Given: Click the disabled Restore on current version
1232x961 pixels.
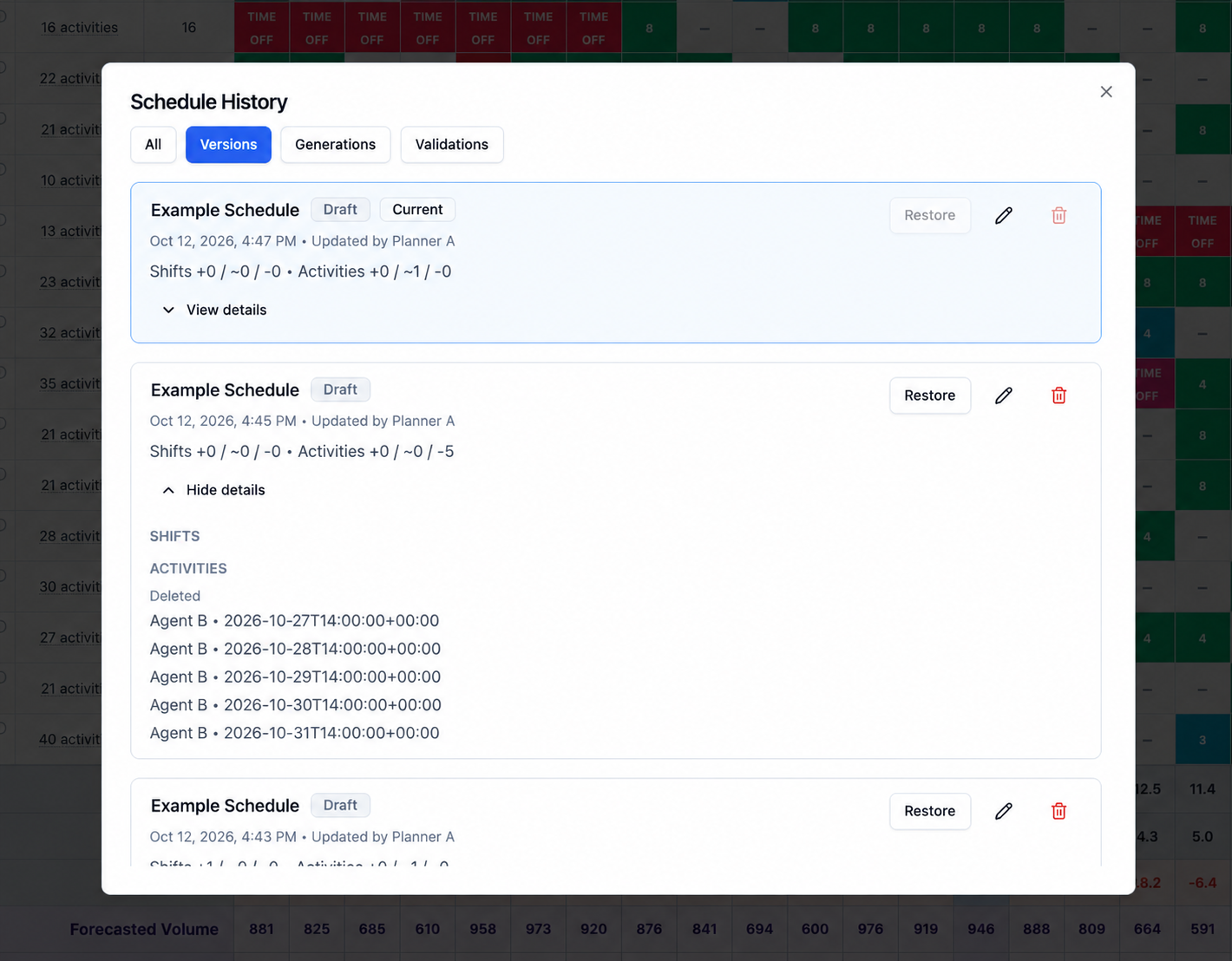Looking at the screenshot, I should [x=929, y=215].
